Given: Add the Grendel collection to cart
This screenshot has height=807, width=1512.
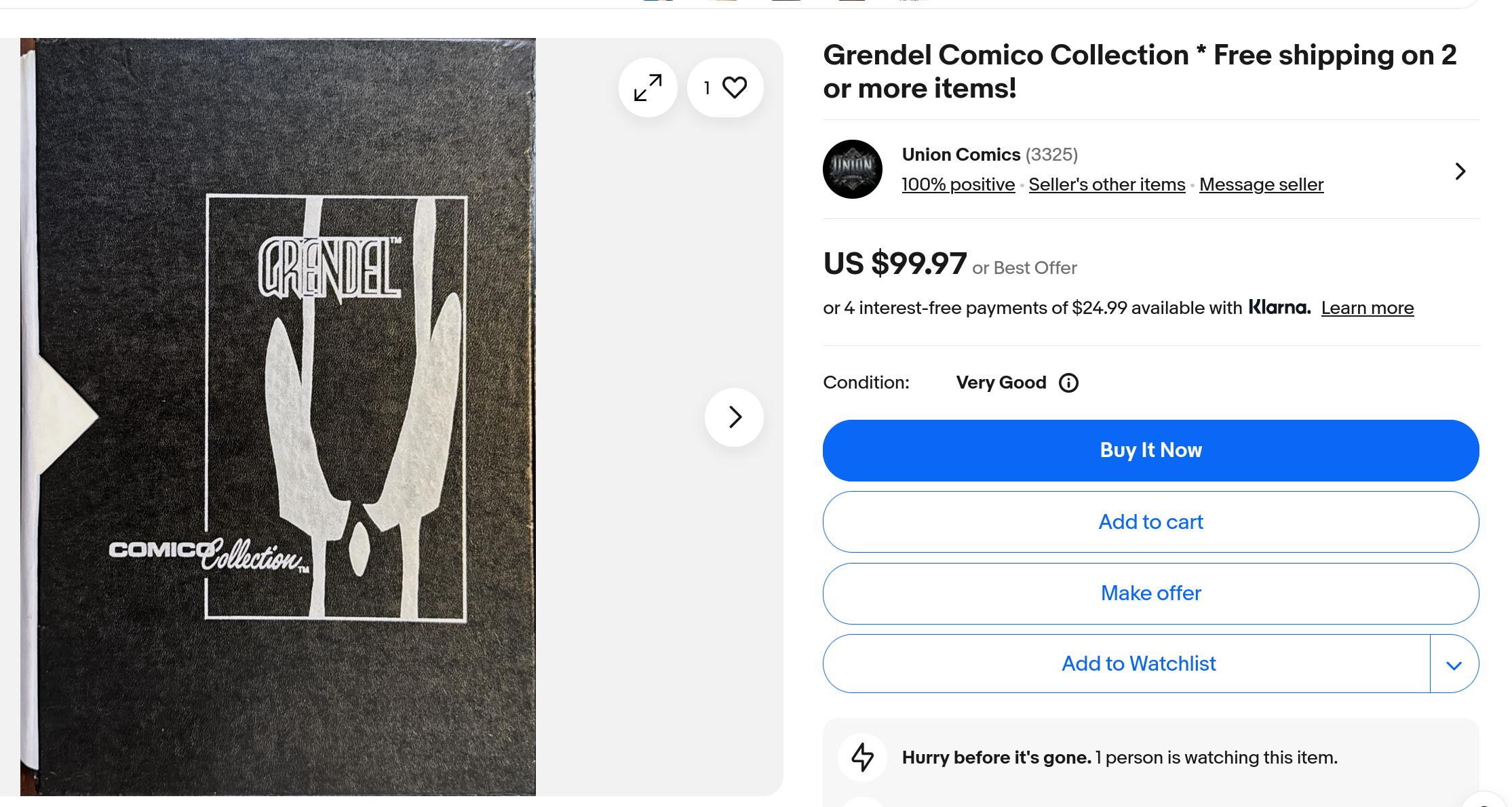Looking at the screenshot, I should point(1150,522).
